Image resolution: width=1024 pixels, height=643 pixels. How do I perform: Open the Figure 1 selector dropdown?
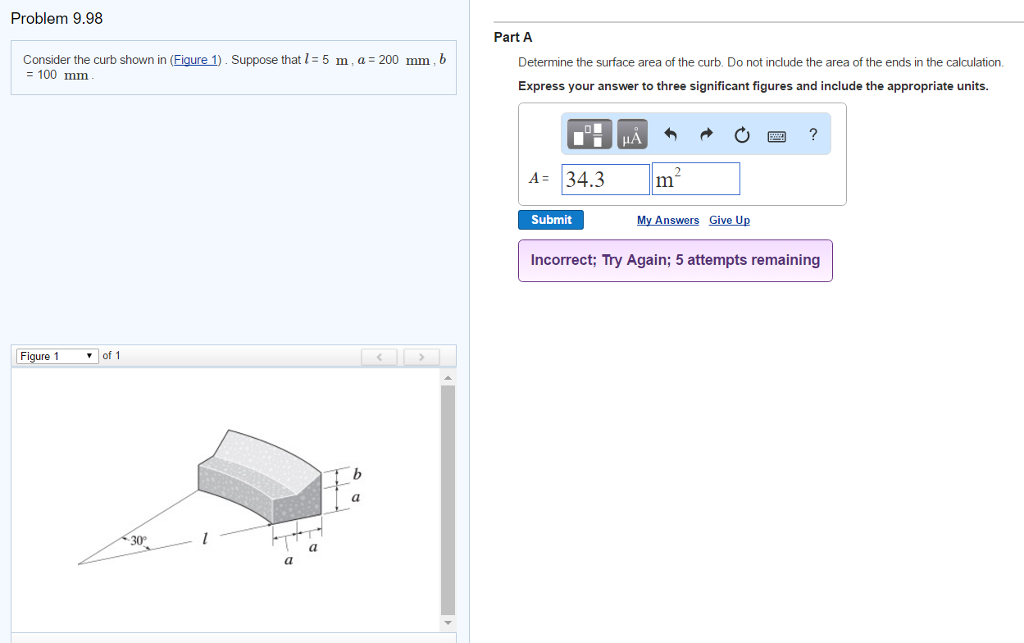pos(56,355)
